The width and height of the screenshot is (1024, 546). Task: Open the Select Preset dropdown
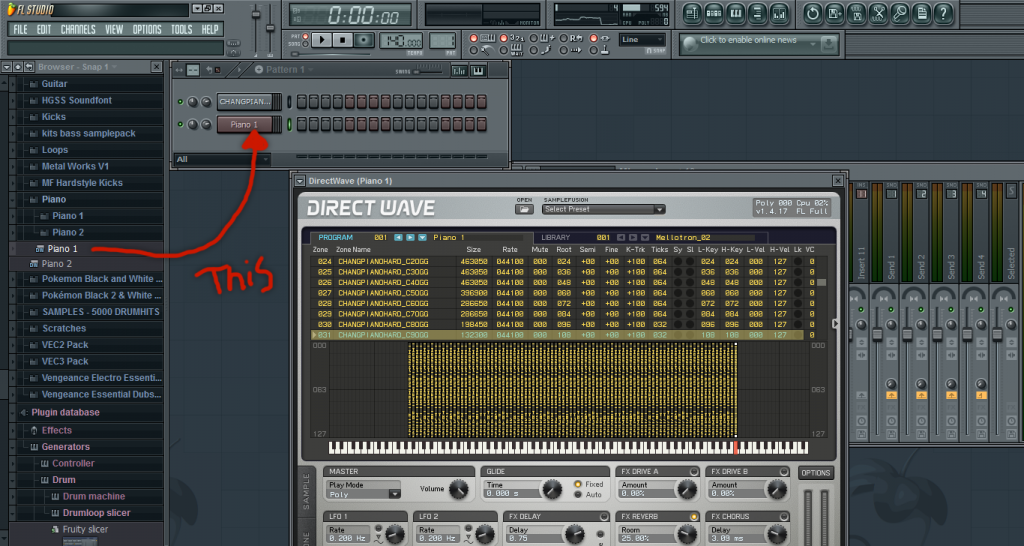603,209
